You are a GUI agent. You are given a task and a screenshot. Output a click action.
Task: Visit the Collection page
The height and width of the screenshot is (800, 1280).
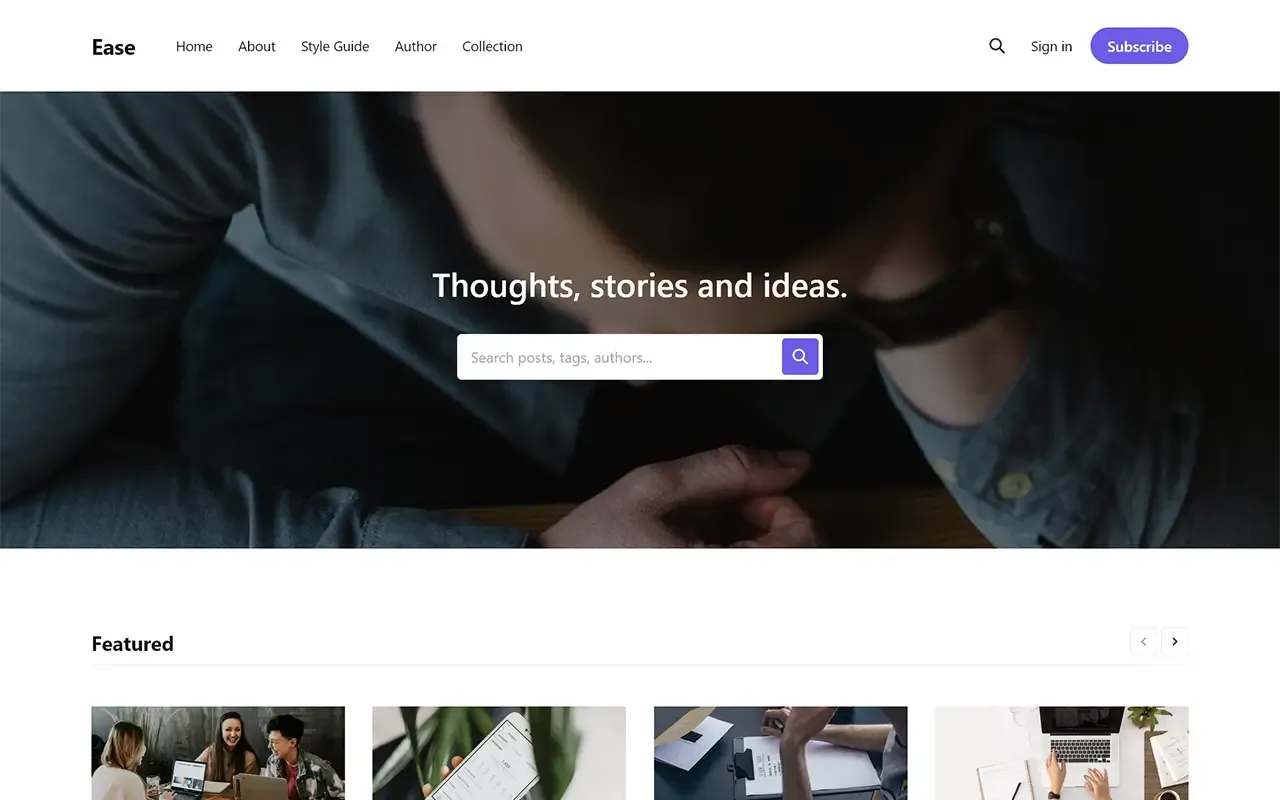click(492, 46)
